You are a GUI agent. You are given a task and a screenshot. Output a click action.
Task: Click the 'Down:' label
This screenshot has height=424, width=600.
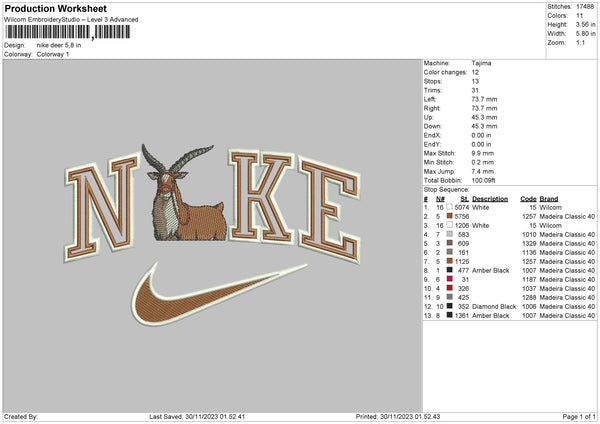point(432,126)
